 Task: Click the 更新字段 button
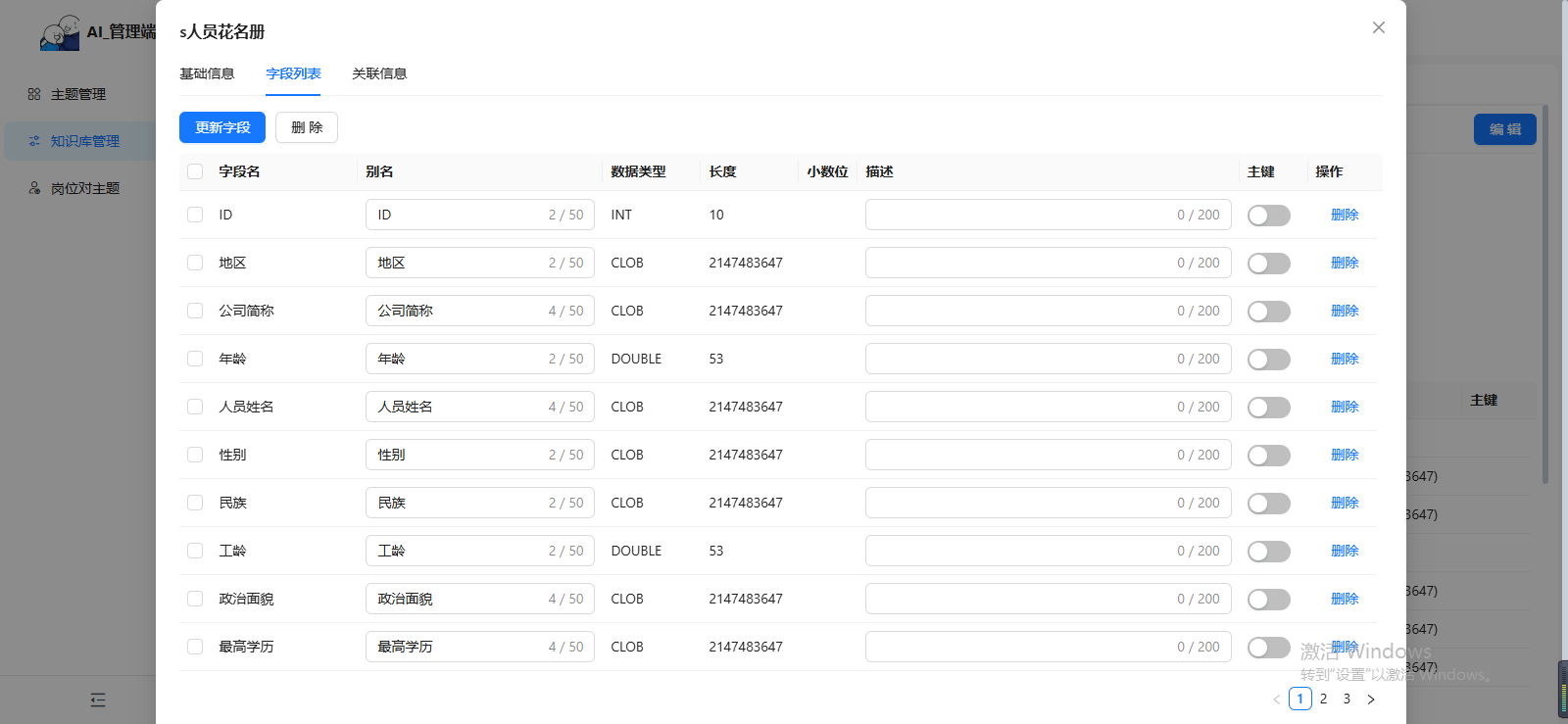tap(222, 127)
